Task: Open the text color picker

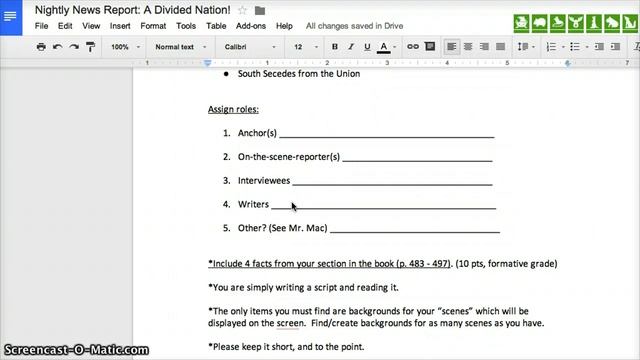Action: [x=386, y=47]
